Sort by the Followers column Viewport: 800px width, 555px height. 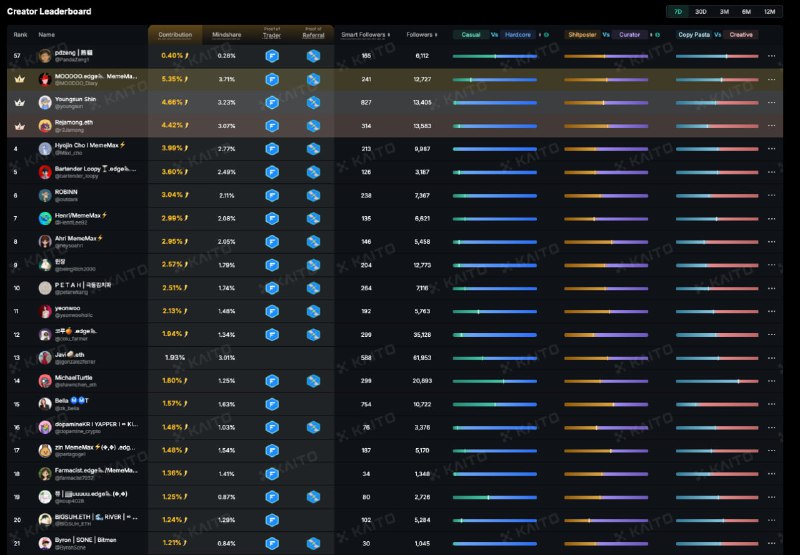point(421,35)
